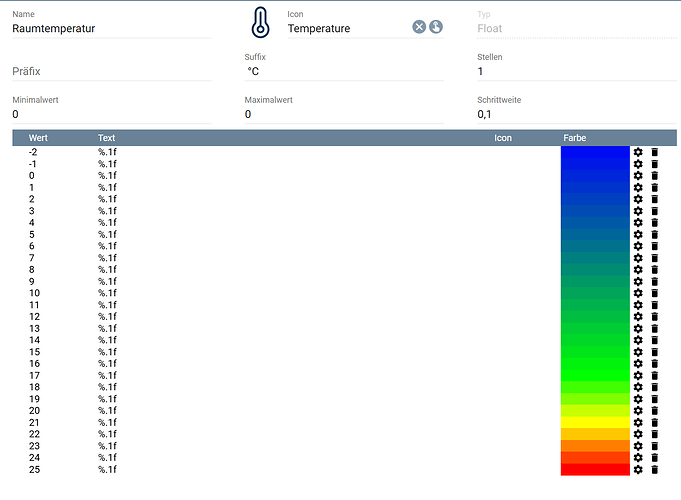Open settings gear for value 18 row

pos(638,387)
